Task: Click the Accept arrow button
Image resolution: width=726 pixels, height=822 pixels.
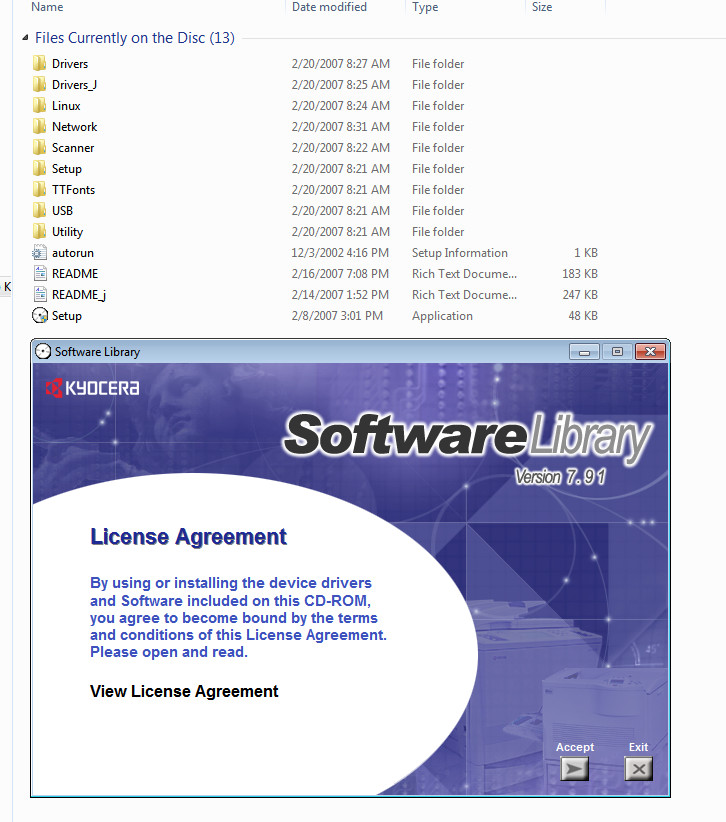Action: 575,769
